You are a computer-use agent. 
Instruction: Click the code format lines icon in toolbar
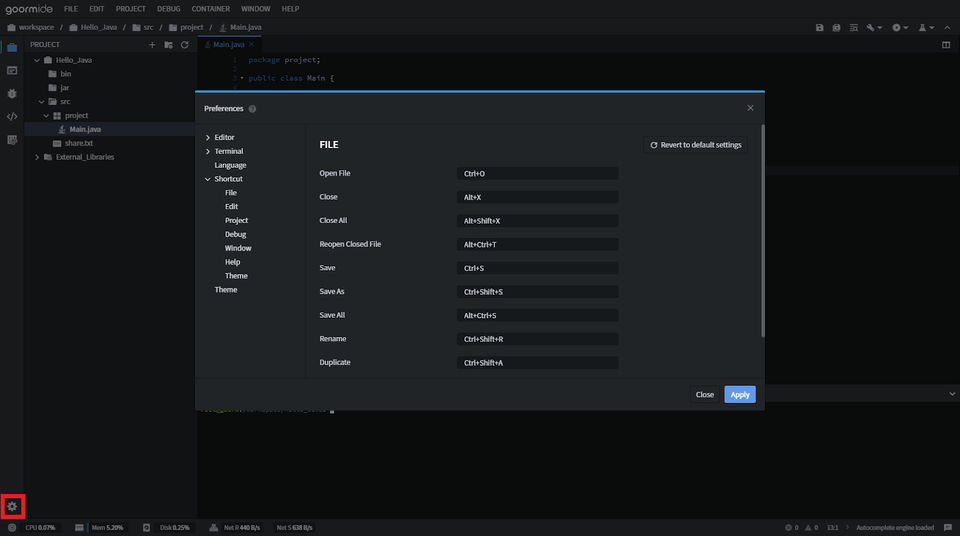point(853,28)
